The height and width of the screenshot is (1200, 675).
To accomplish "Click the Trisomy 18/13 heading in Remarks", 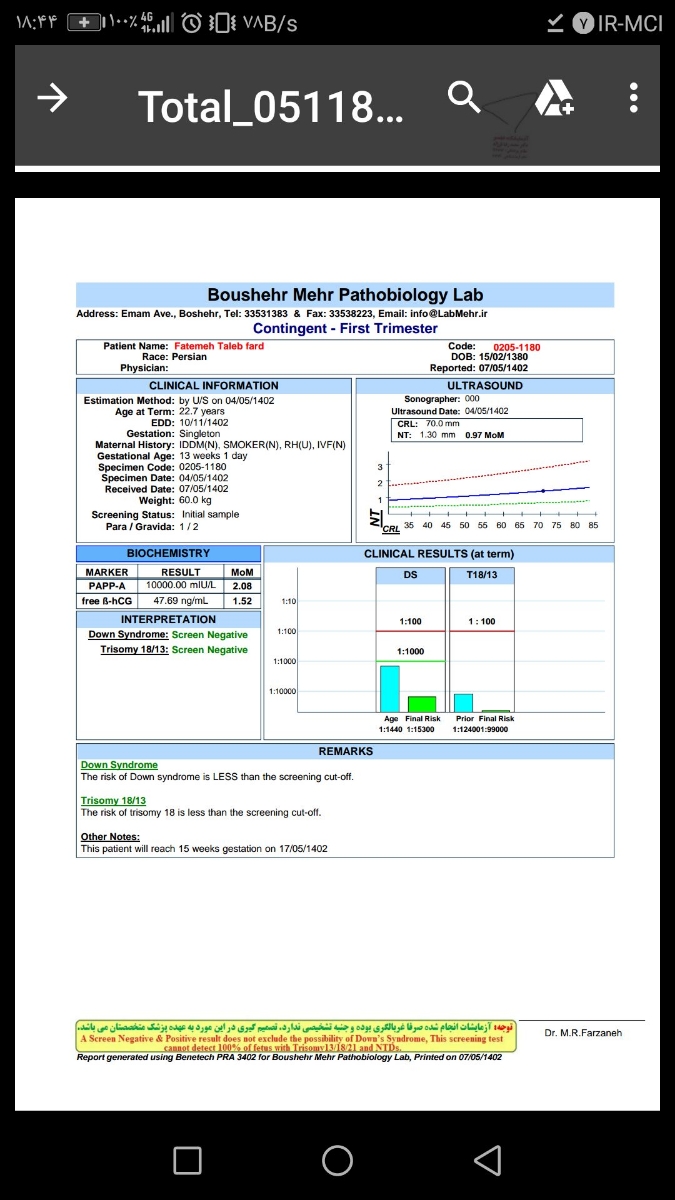I will click(113, 801).
